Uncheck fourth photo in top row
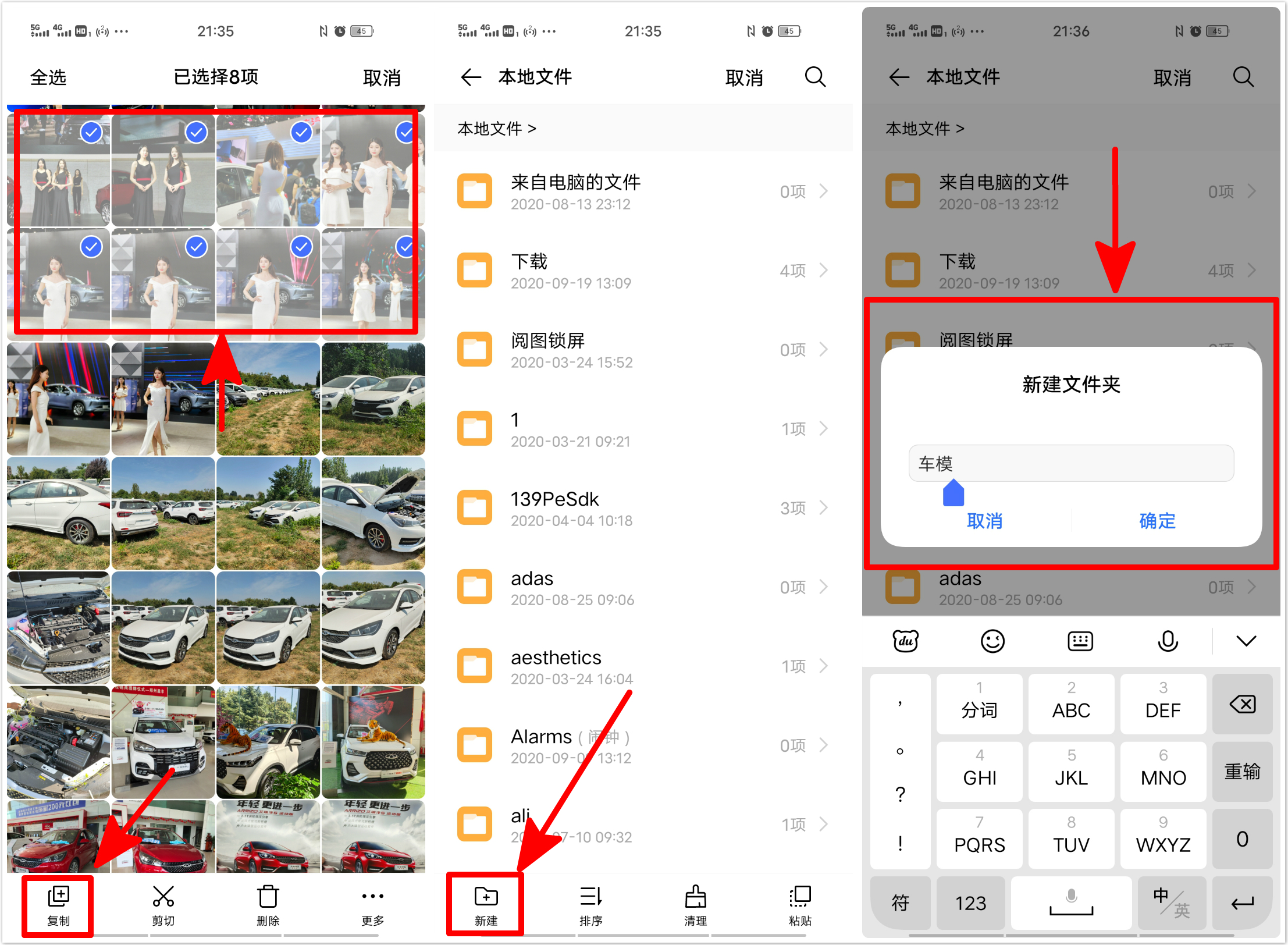The height and width of the screenshot is (945, 1288). (x=405, y=133)
